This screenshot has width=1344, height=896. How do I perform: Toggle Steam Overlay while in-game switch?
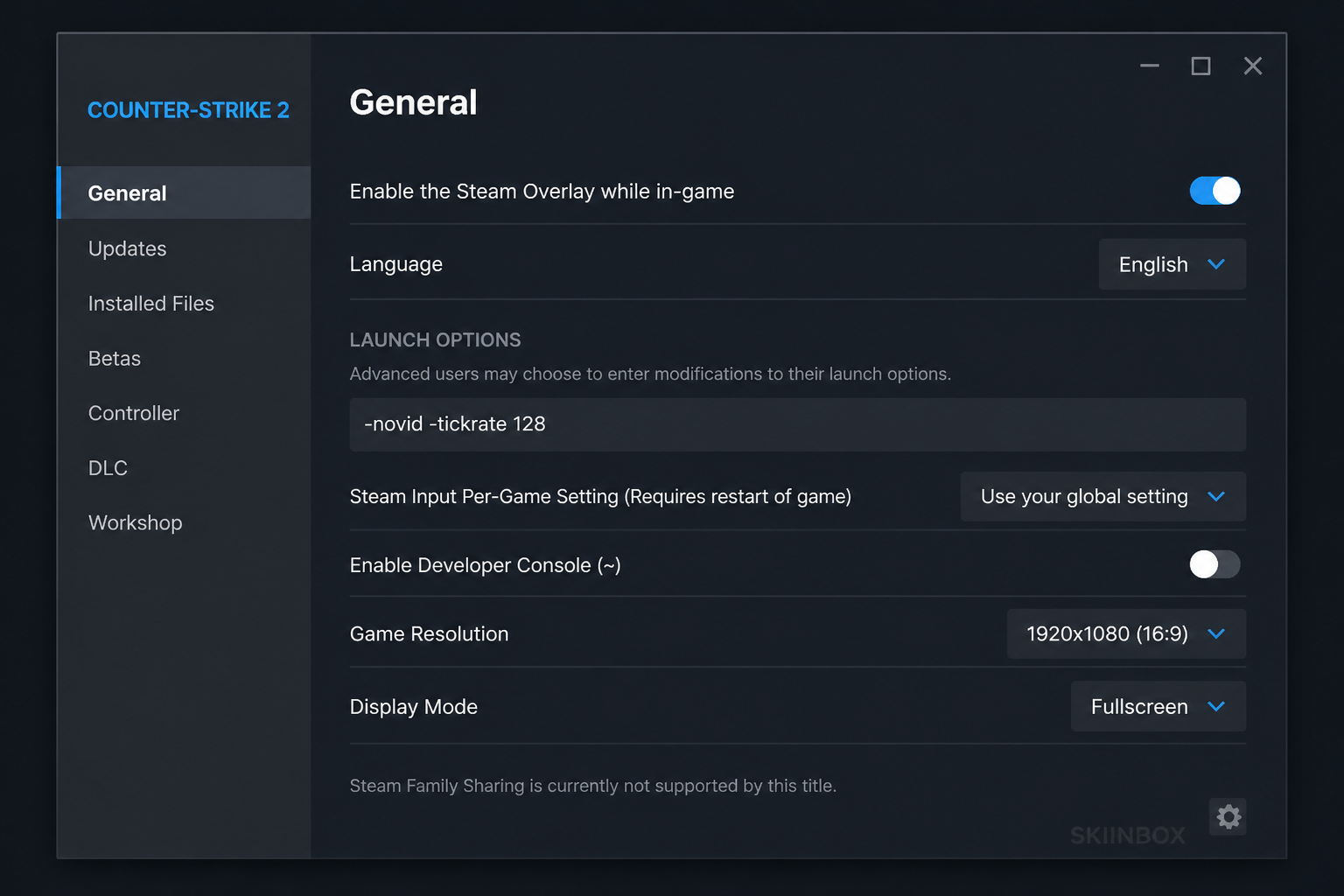[1214, 191]
